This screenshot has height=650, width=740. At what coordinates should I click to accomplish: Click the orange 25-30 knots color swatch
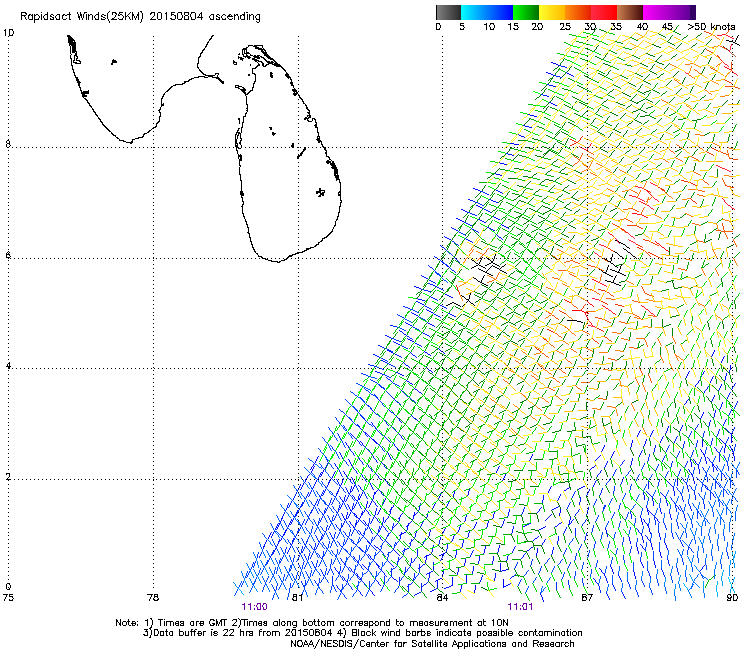pyautogui.click(x=578, y=12)
